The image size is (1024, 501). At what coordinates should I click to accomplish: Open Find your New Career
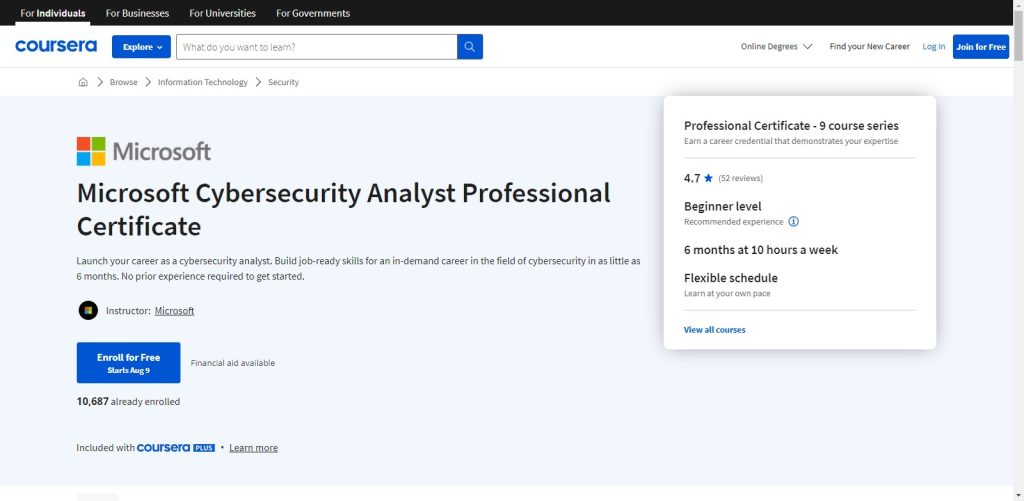click(869, 47)
